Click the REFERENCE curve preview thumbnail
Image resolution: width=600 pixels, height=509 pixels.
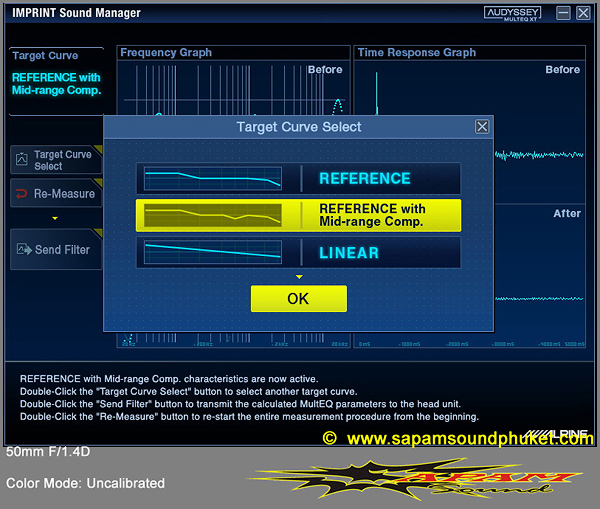pyautogui.click(x=213, y=178)
